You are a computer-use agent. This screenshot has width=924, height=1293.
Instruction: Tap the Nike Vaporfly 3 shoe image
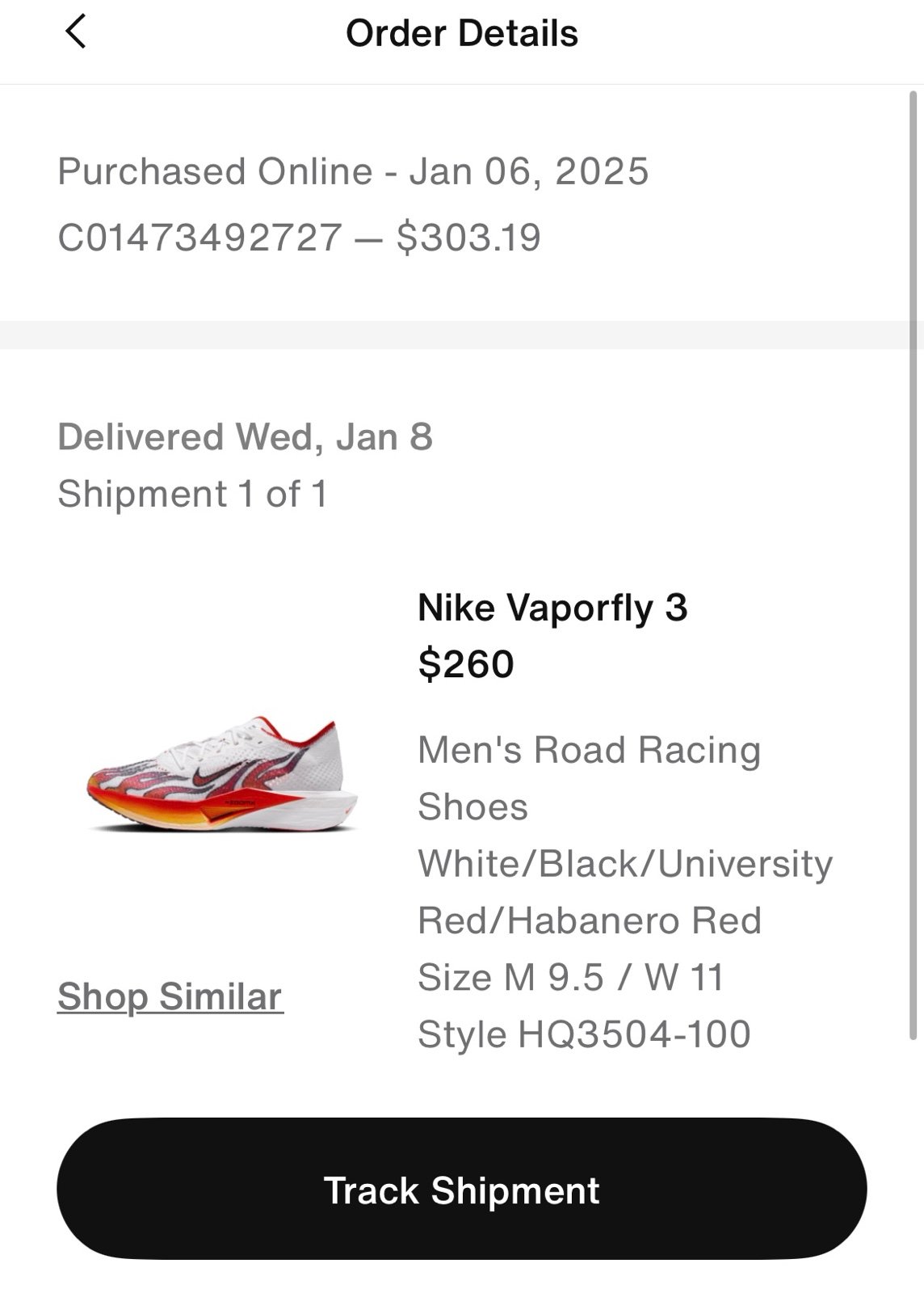221,775
